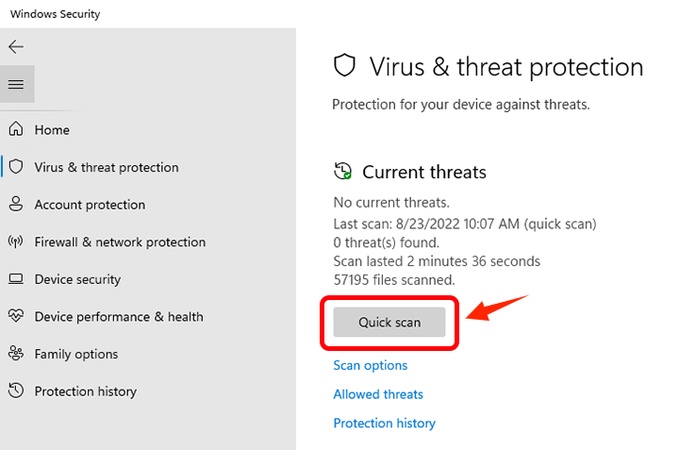Click the Home house icon

pos(16,130)
